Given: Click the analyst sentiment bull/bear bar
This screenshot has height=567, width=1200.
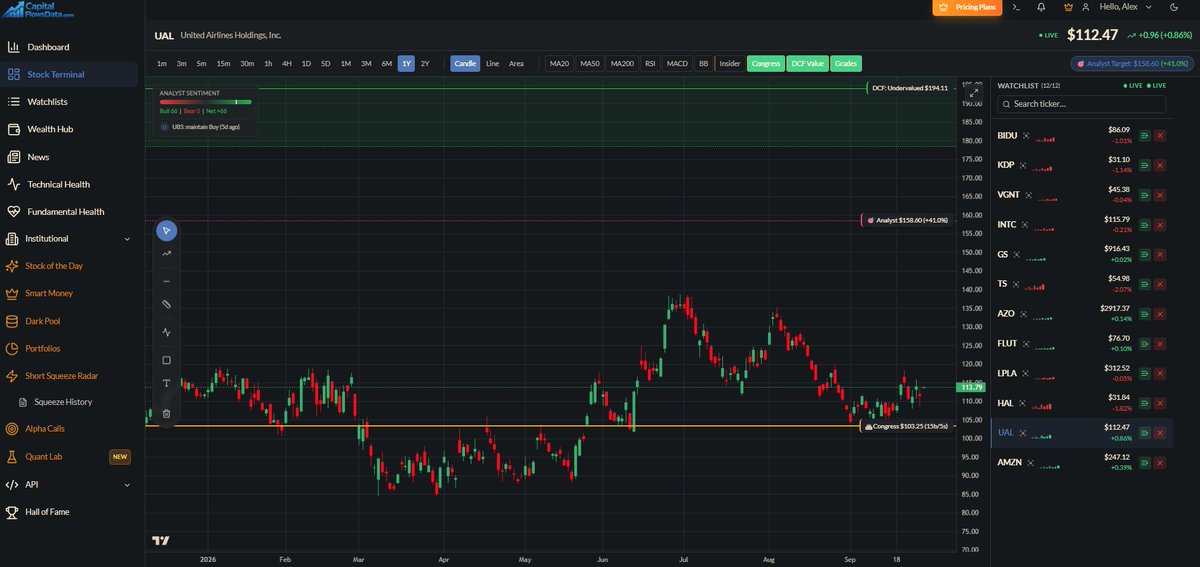Looking at the screenshot, I should (205, 102).
